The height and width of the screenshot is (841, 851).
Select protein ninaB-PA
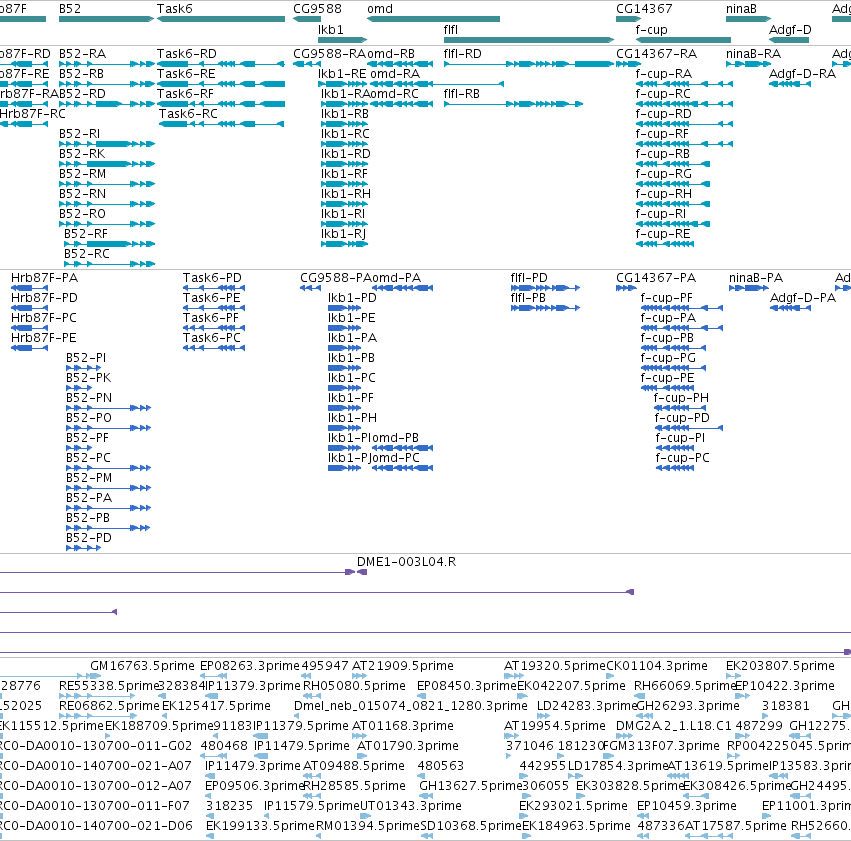755,278
